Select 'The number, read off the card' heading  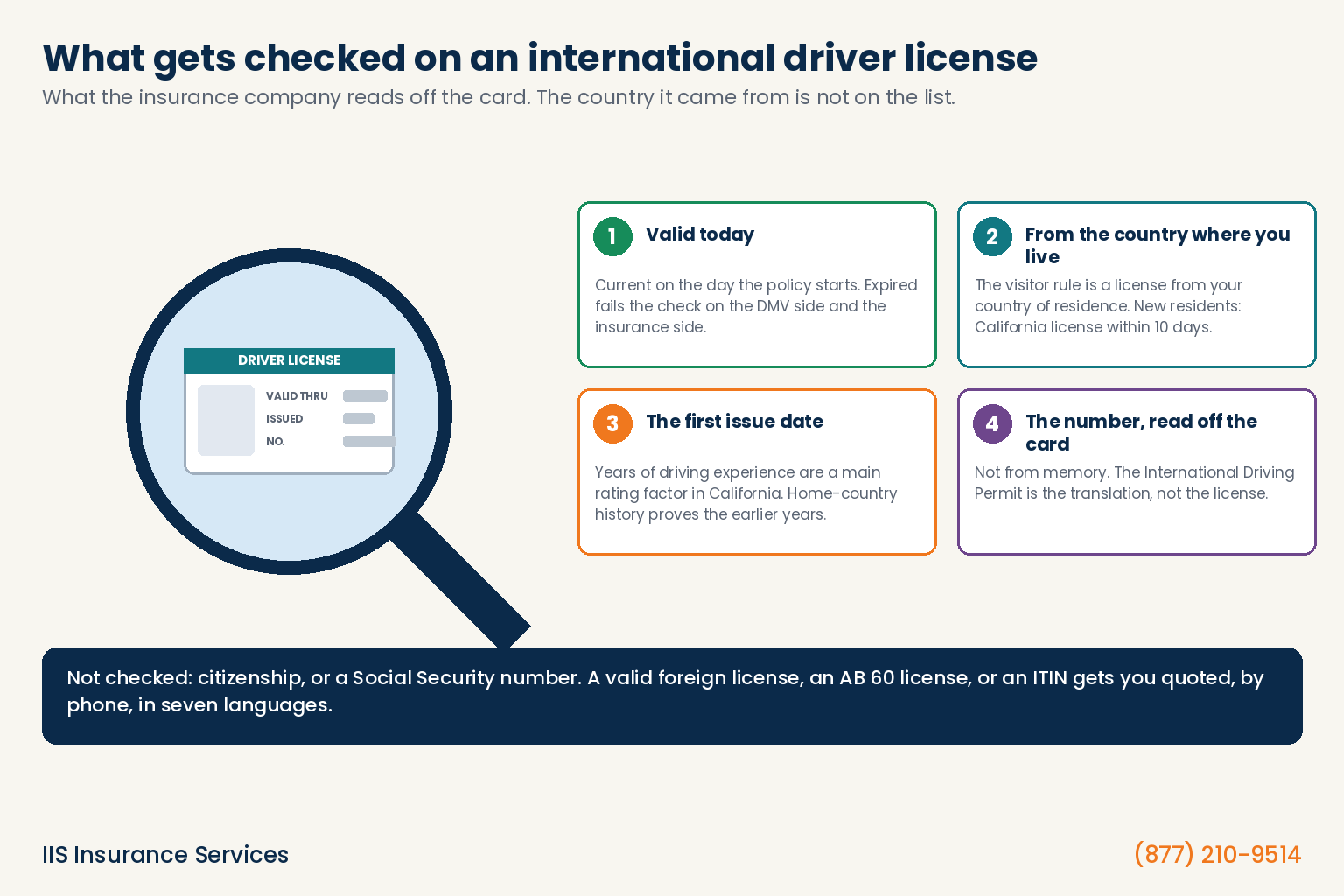1142,433
